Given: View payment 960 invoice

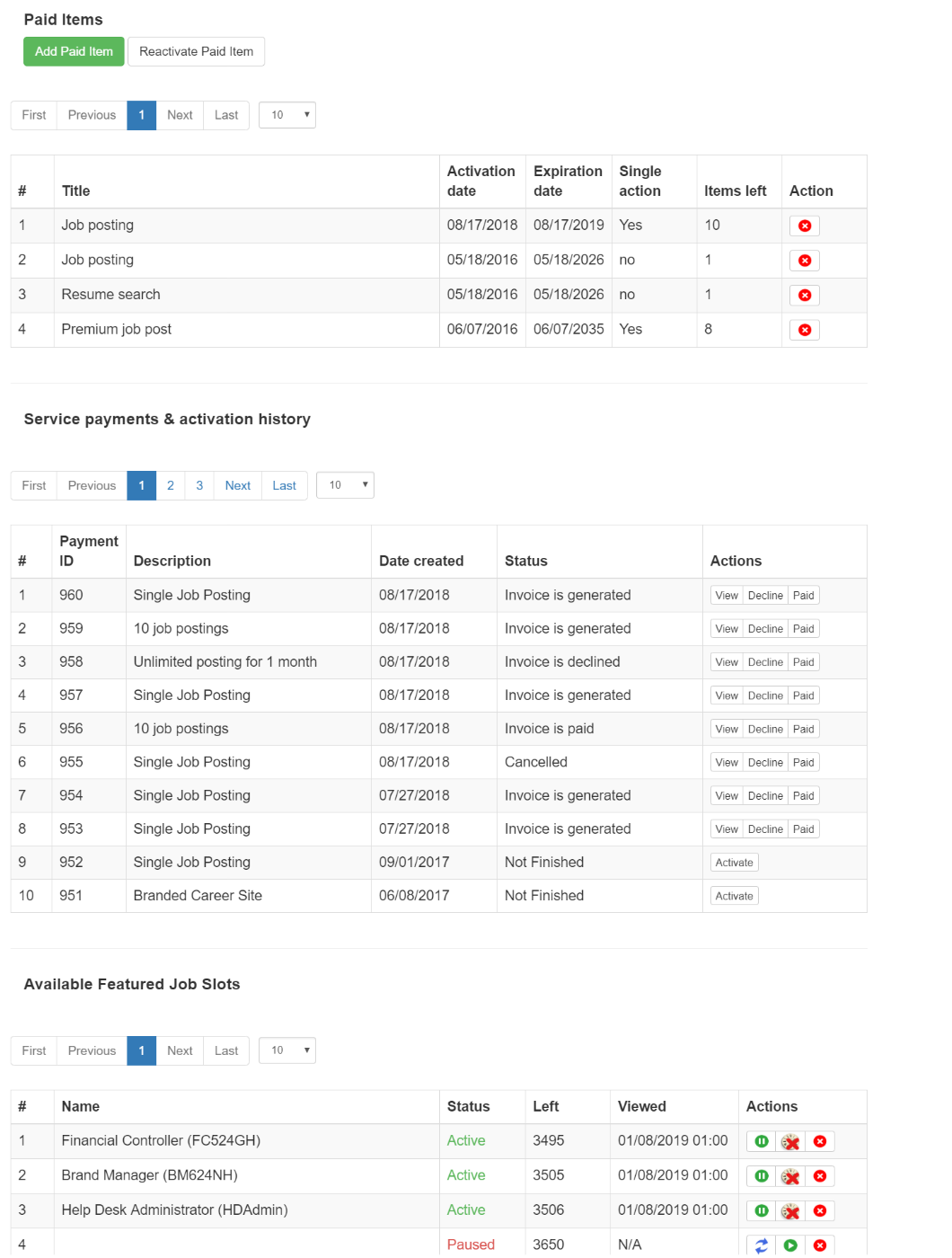Looking at the screenshot, I should tap(727, 596).
